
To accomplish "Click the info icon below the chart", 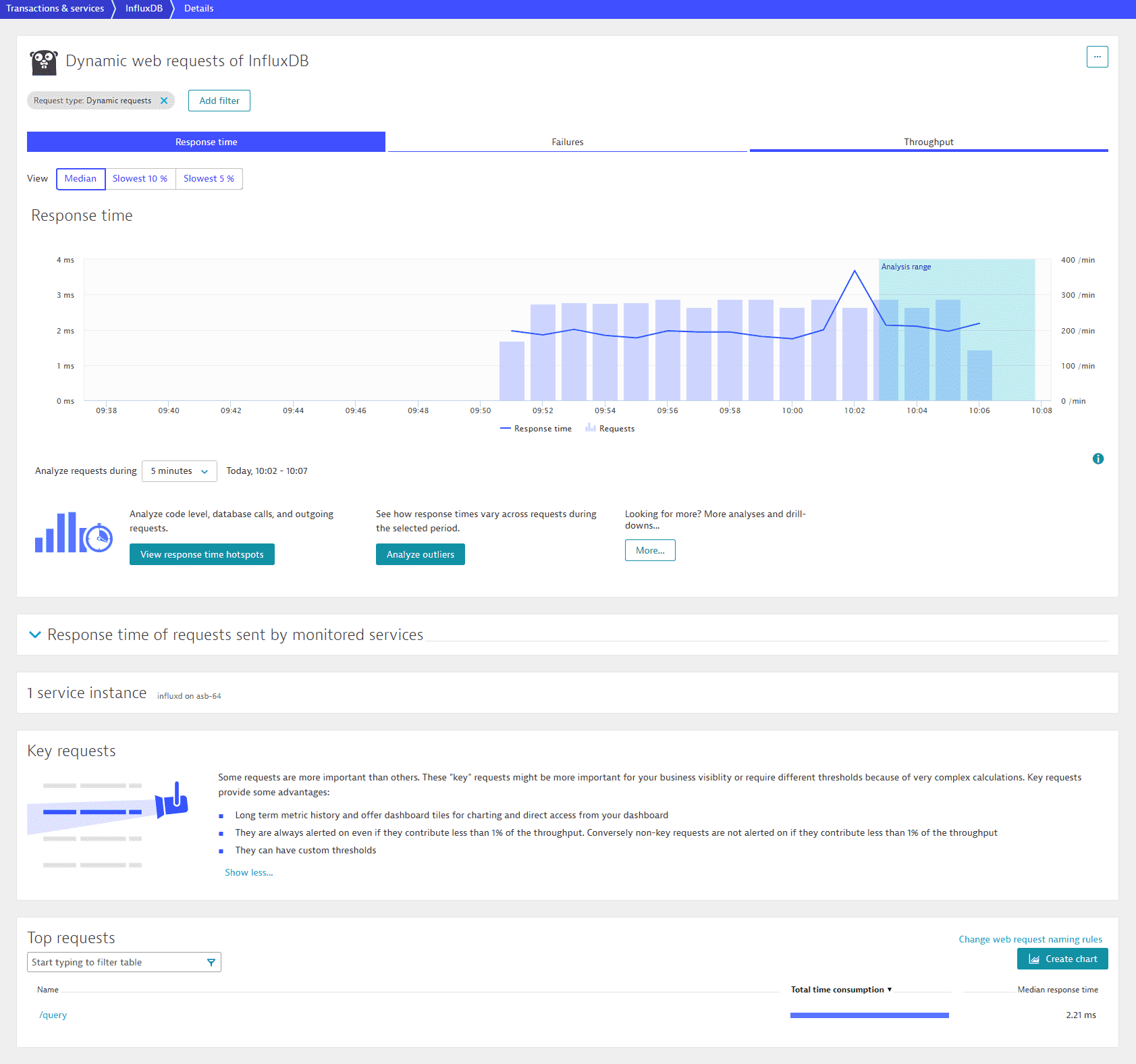I will click(1098, 458).
